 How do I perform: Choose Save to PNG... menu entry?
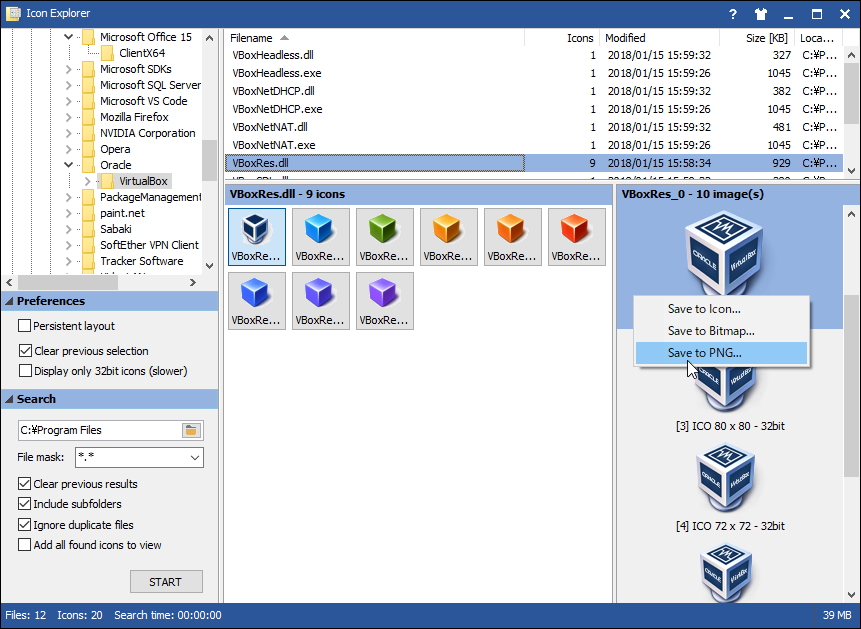click(722, 353)
